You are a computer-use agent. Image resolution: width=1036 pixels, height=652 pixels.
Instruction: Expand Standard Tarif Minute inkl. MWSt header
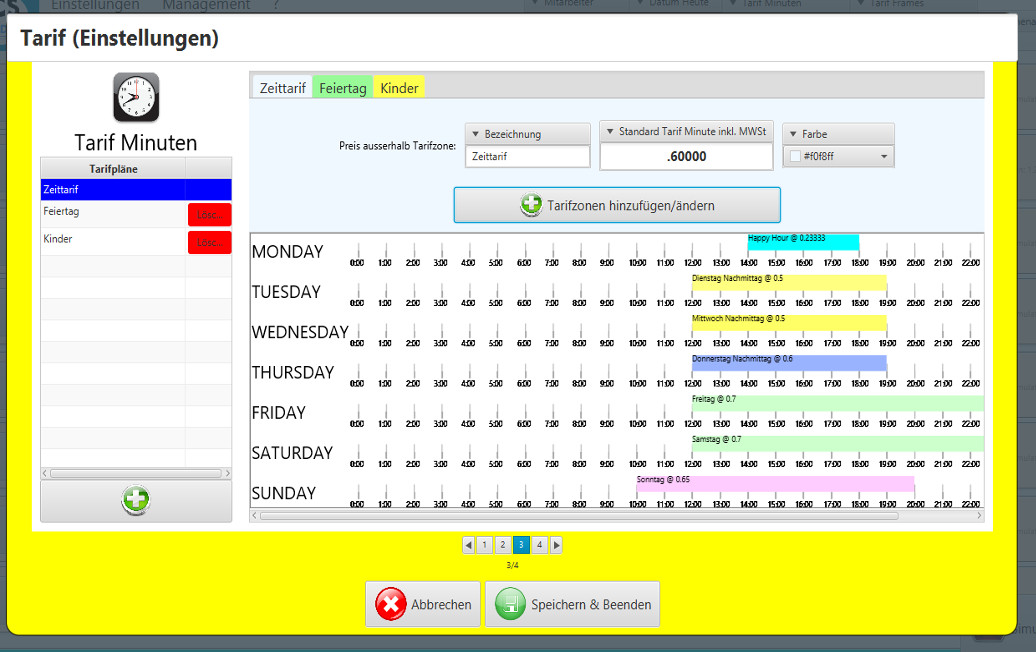(610, 132)
